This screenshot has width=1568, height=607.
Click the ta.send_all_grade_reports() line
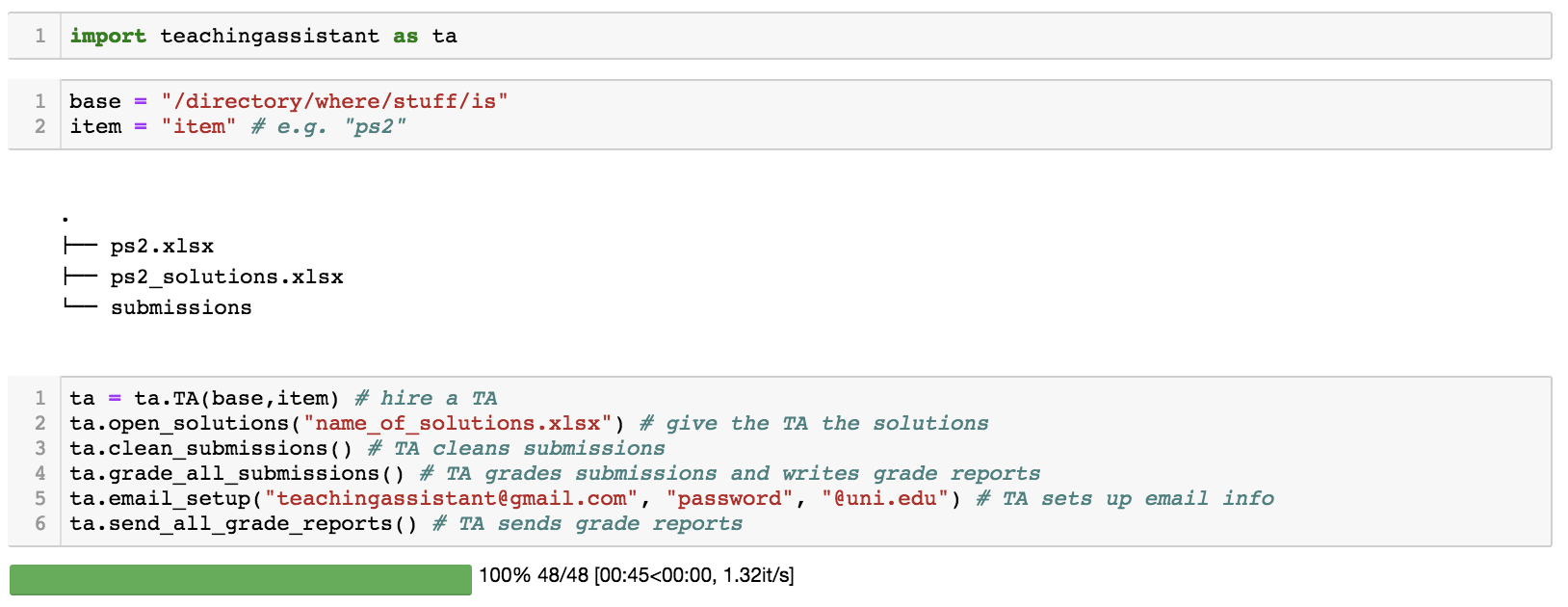(x=405, y=523)
